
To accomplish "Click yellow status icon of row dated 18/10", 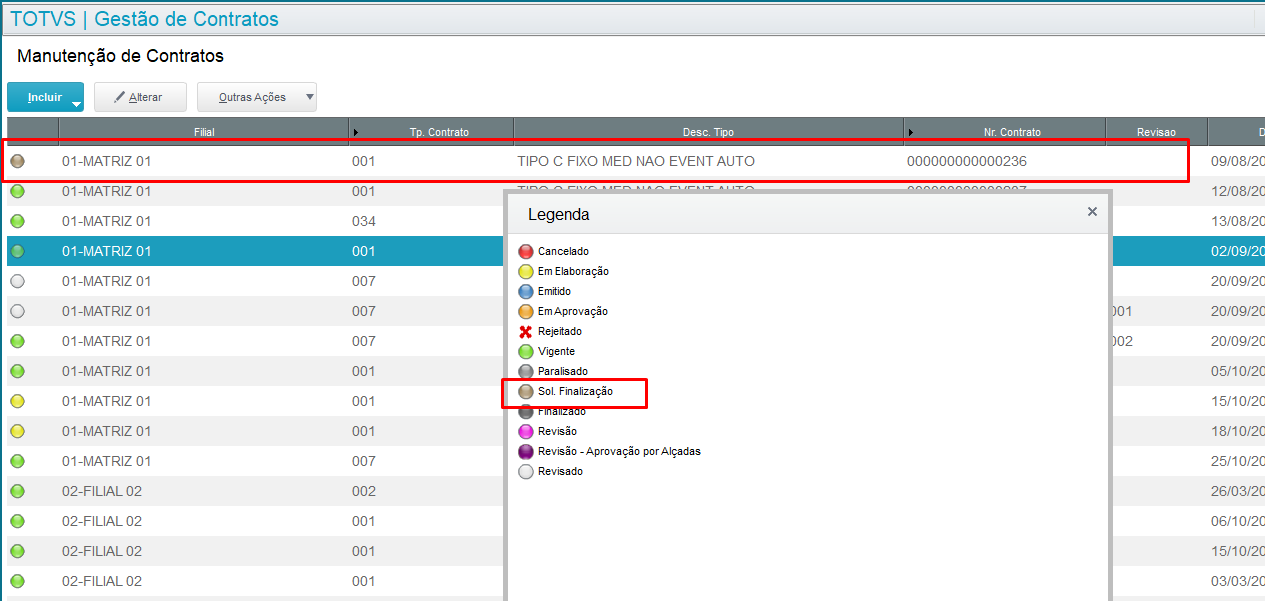I will coord(17,431).
